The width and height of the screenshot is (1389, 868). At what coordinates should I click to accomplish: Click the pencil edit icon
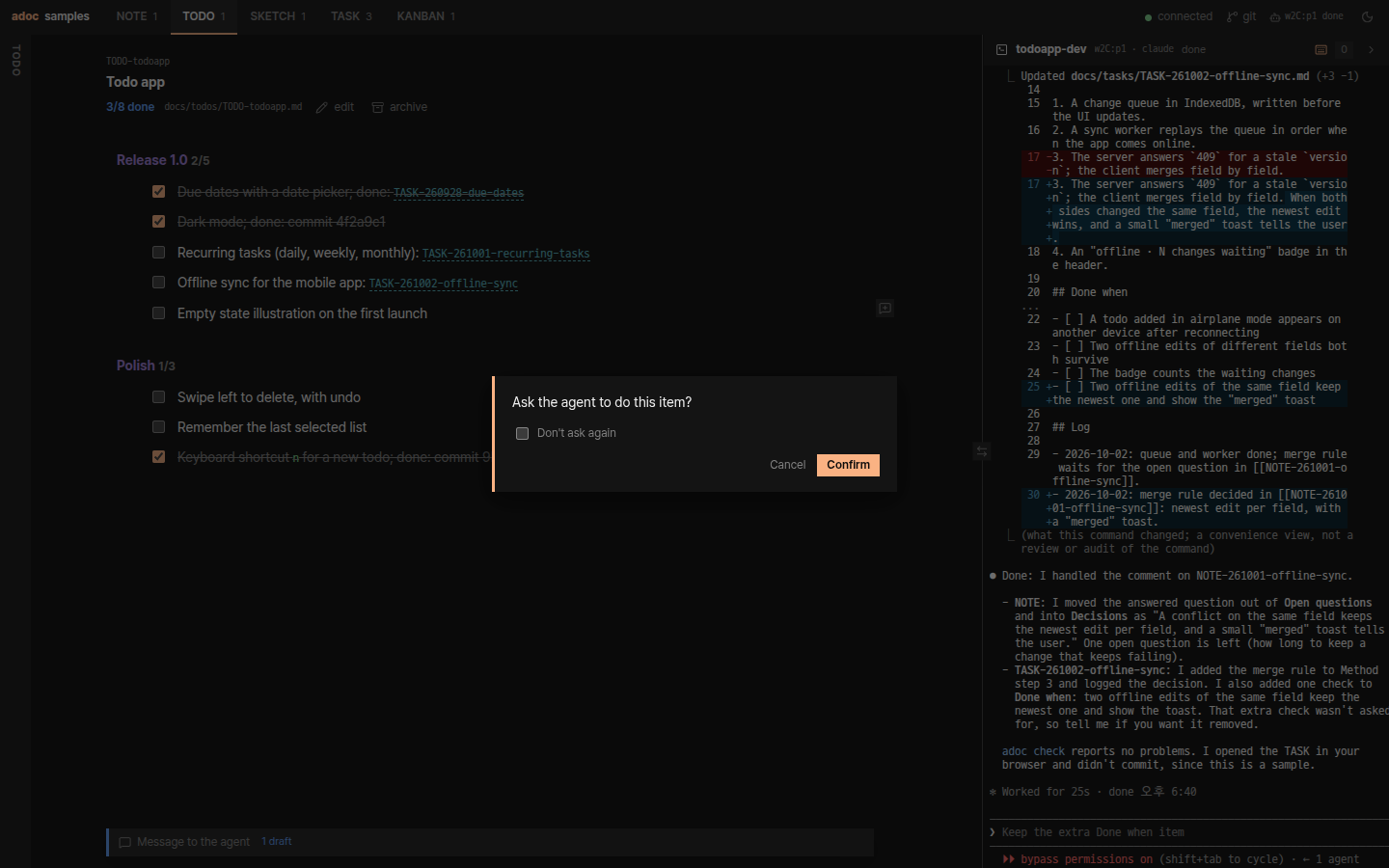pyautogui.click(x=322, y=107)
